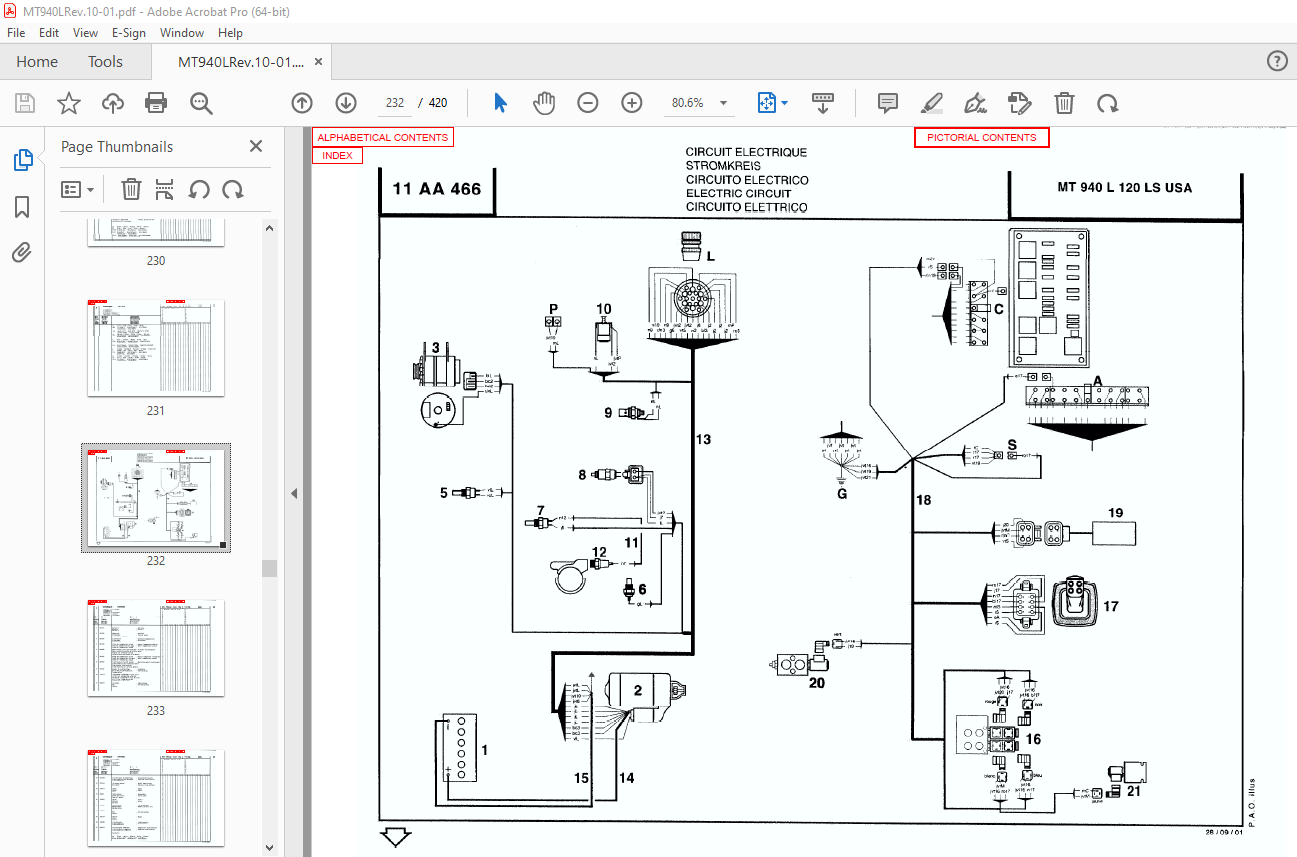Open the Find text magnifier tool

tap(201, 103)
